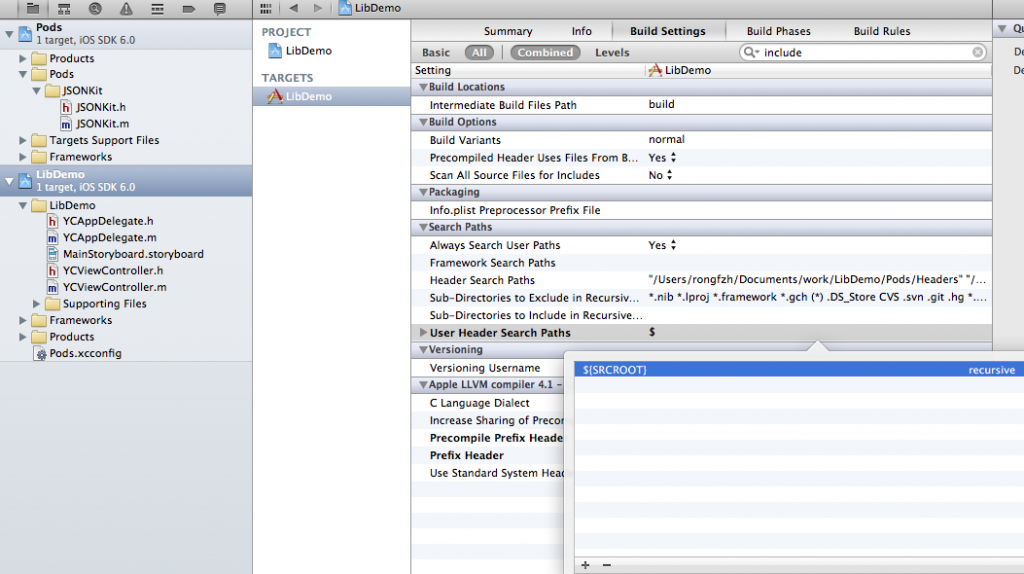
Task: Select Header Search Paths setting row
Action: 701,280
